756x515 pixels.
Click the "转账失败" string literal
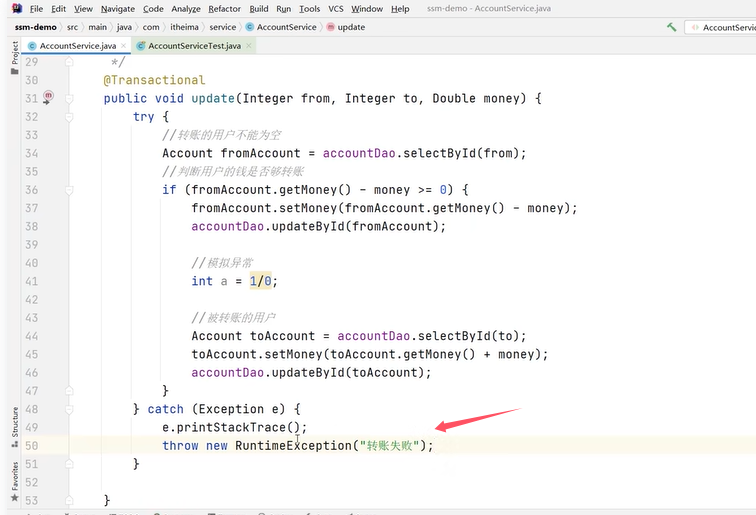(390, 446)
